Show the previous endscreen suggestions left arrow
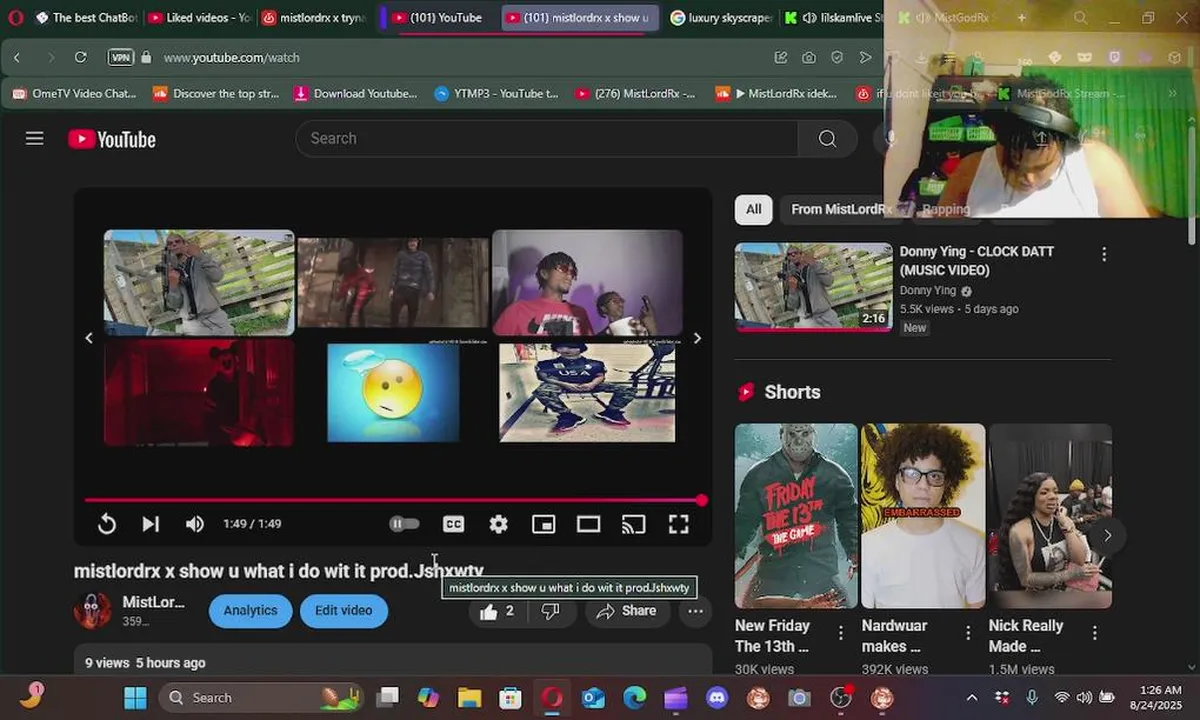The height and width of the screenshot is (720, 1200). (89, 338)
